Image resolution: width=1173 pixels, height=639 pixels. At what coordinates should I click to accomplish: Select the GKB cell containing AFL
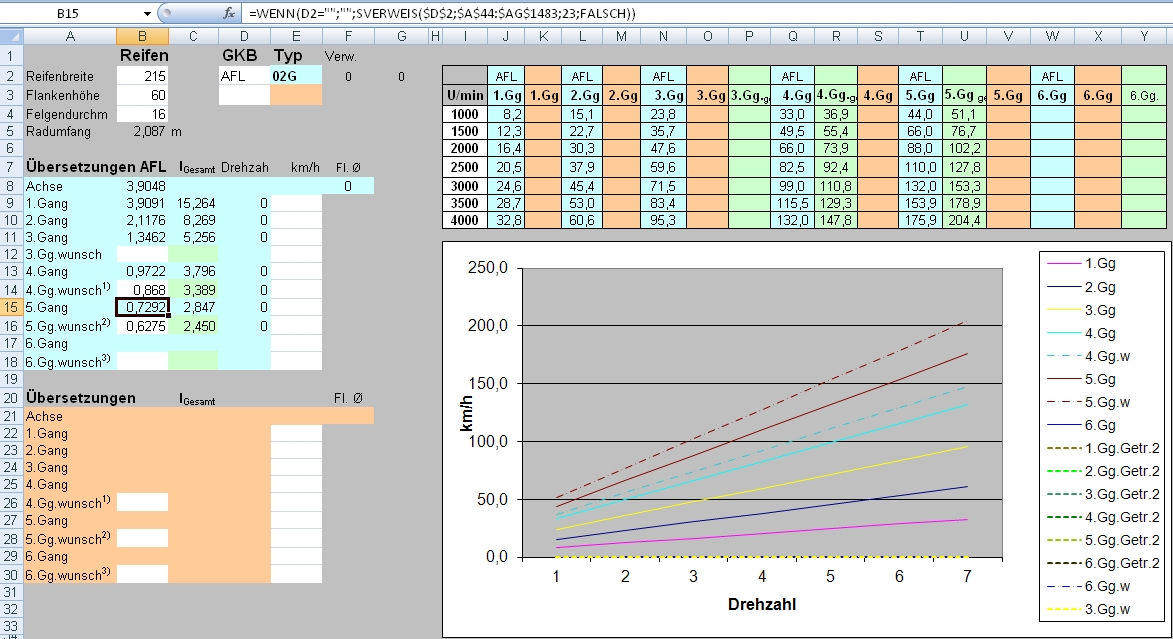pyautogui.click(x=243, y=76)
